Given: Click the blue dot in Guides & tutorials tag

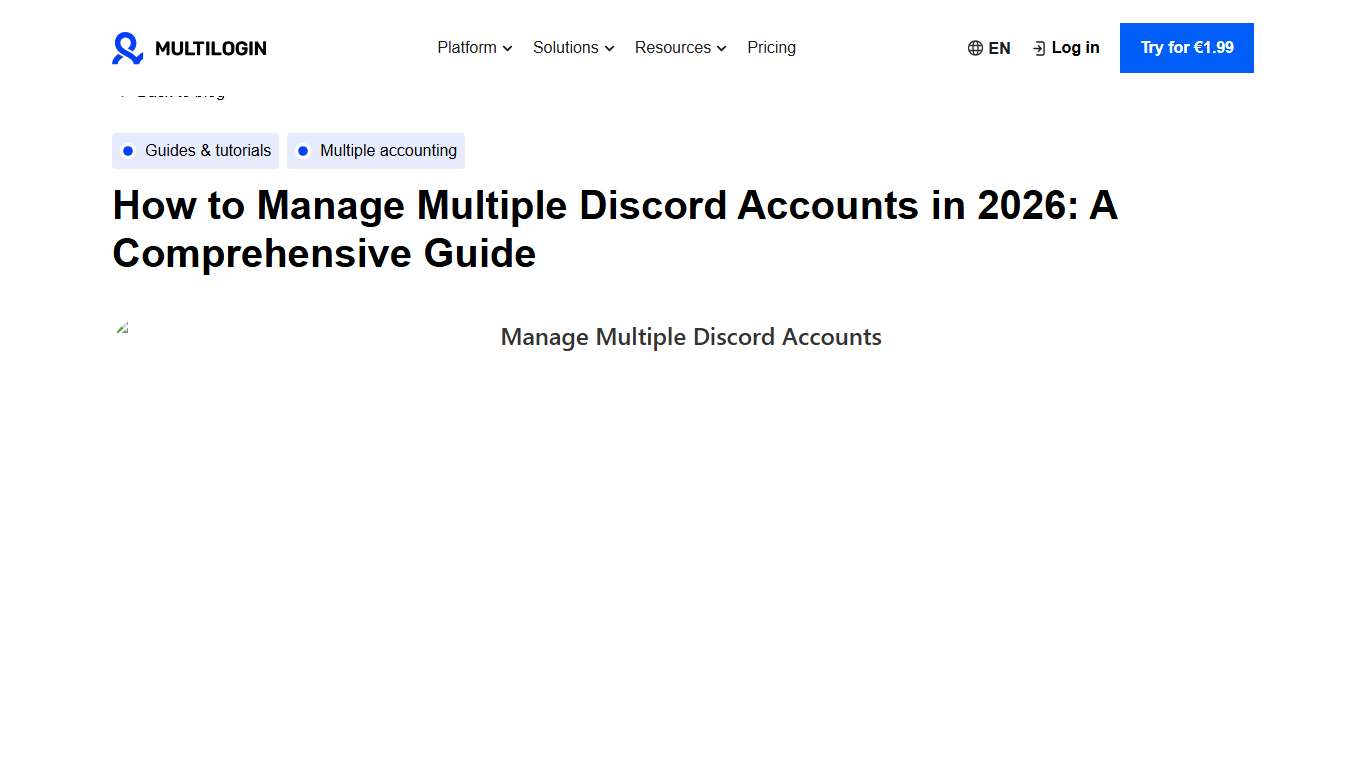Looking at the screenshot, I should click(128, 150).
